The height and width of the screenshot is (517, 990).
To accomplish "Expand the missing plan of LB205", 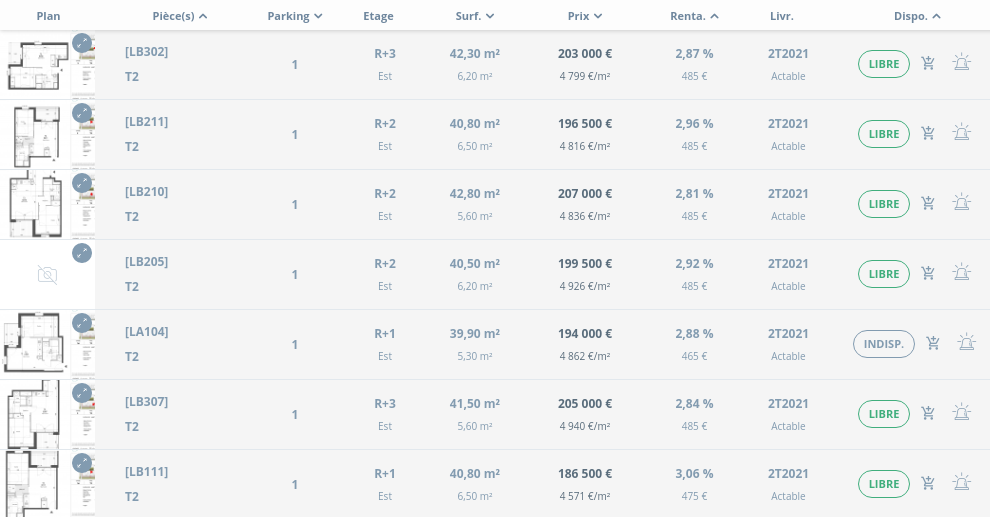I will point(82,253).
